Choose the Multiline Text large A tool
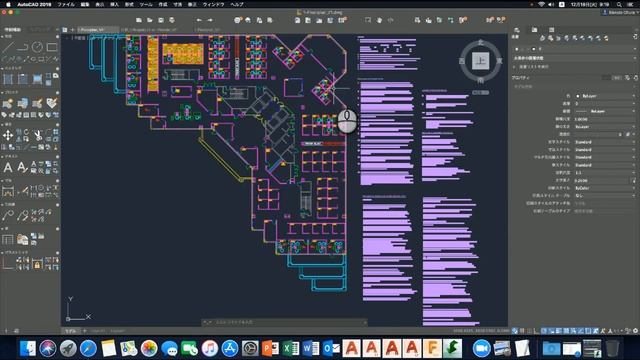The width and height of the screenshot is (640, 360). pos(8,167)
